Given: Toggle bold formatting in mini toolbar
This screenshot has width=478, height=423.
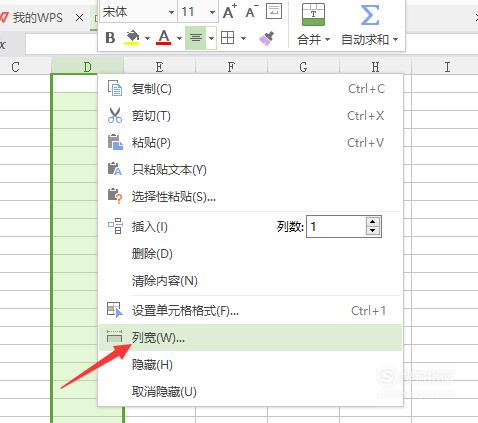Looking at the screenshot, I should 110,38.
